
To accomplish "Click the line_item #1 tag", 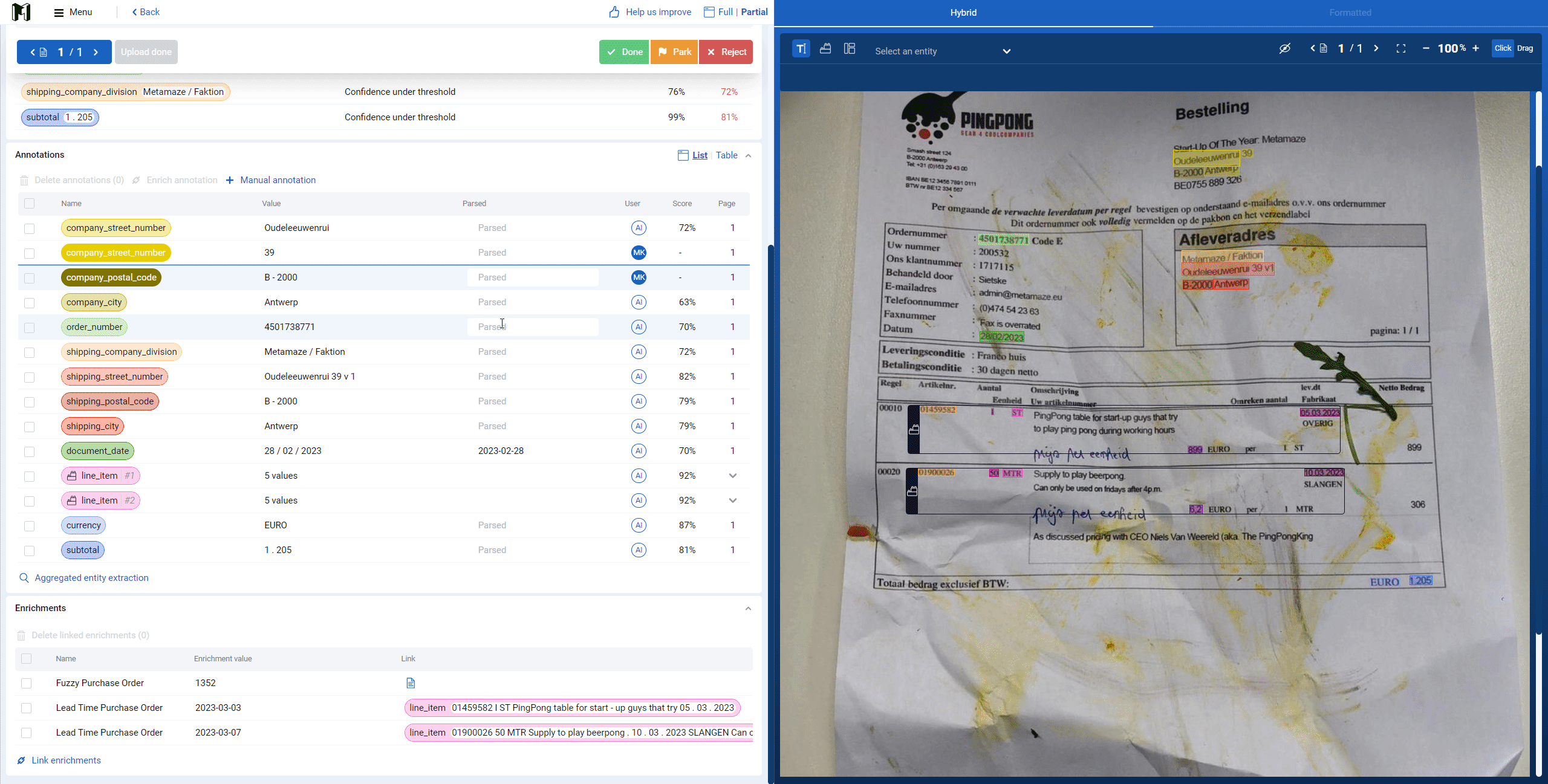I will (x=100, y=476).
